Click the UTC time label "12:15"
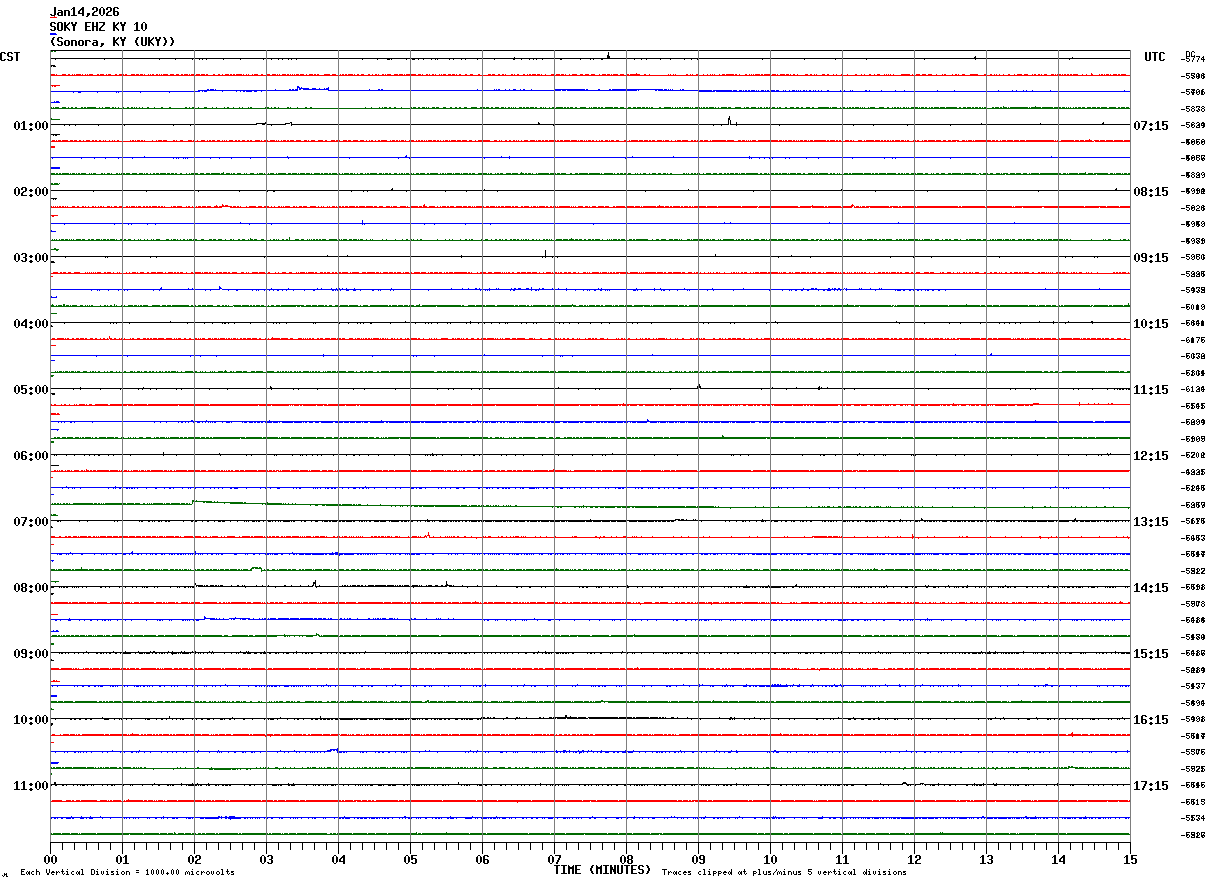1210x886 pixels. click(x=1151, y=456)
